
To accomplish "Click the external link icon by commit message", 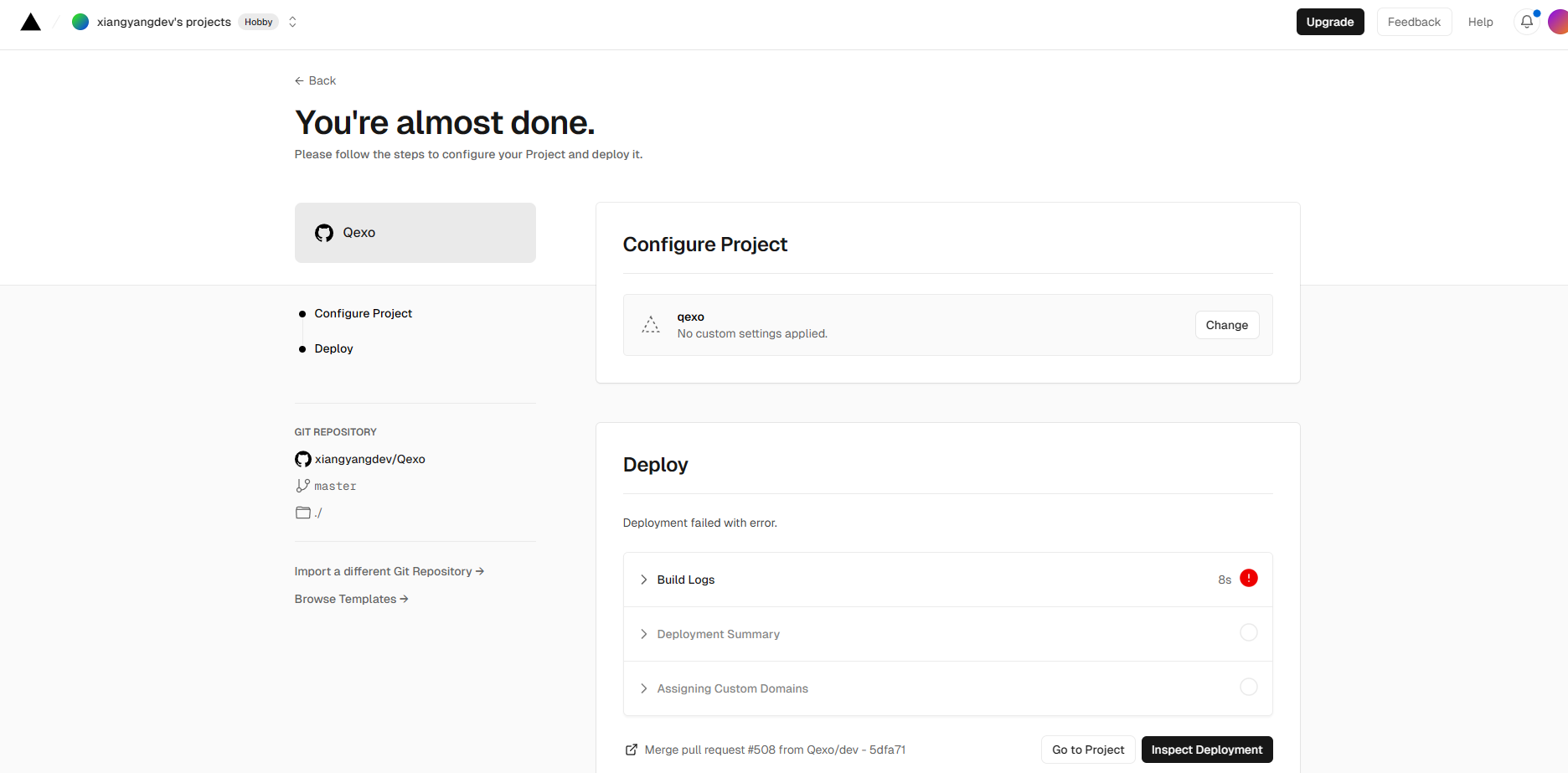I will click(632, 750).
